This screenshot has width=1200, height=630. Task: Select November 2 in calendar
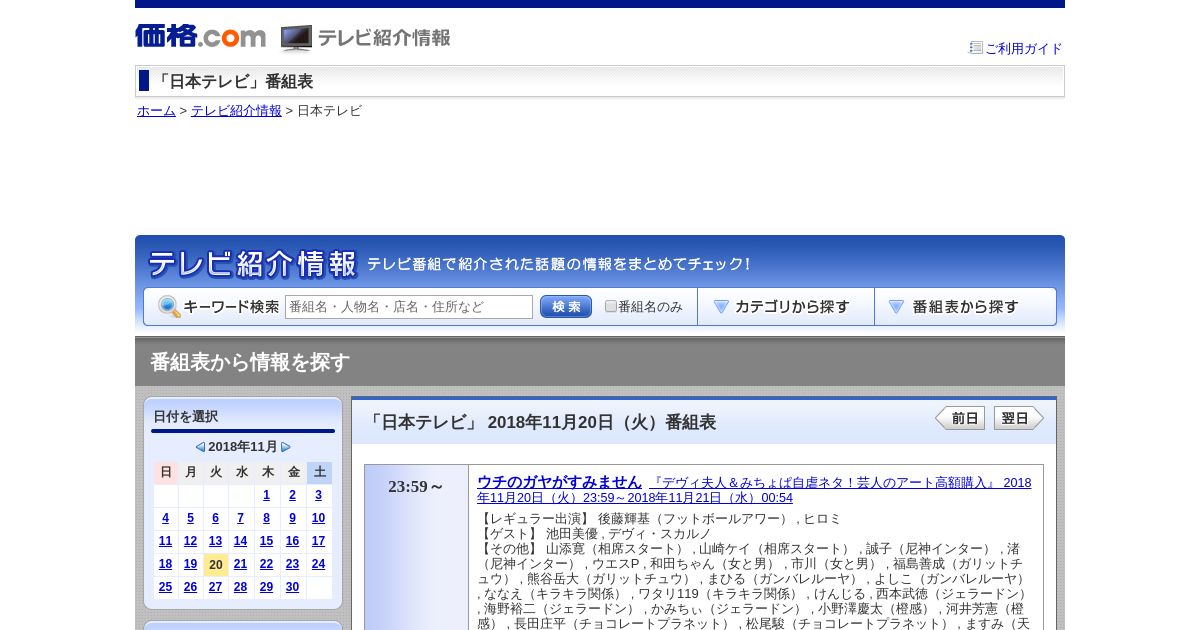[293, 495]
